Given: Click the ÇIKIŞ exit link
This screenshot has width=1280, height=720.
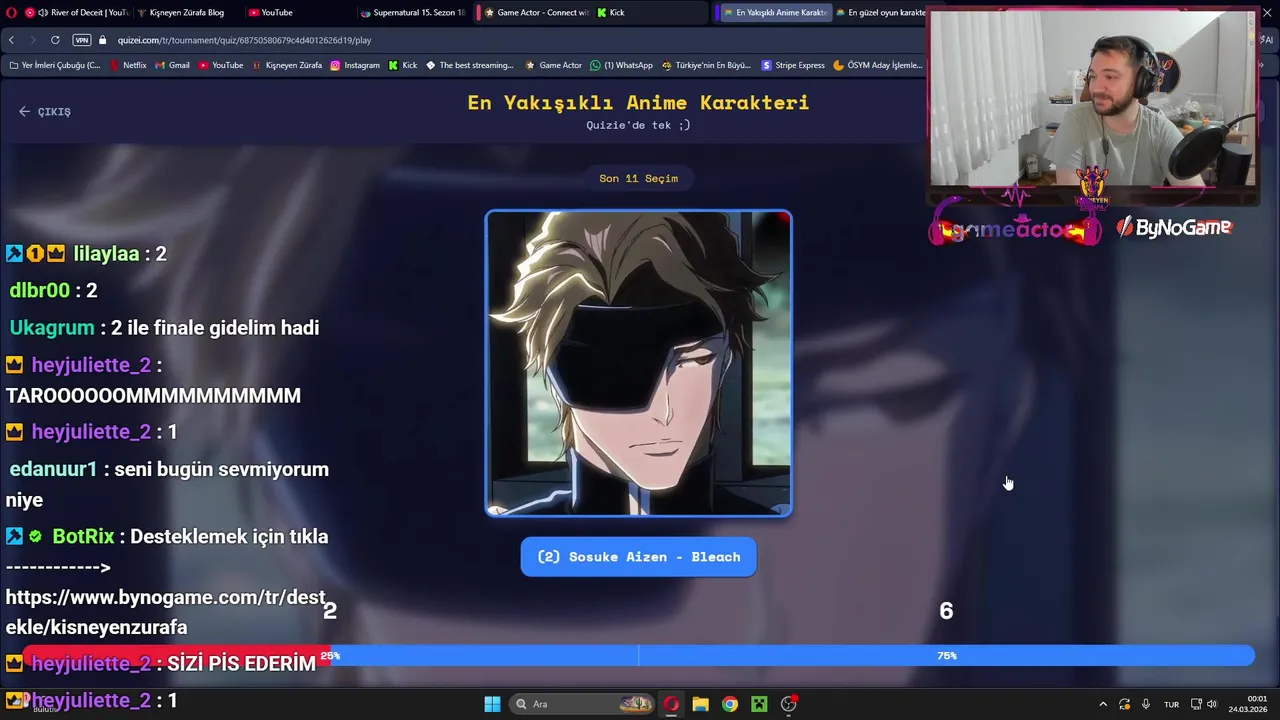Looking at the screenshot, I should [x=45, y=112].
